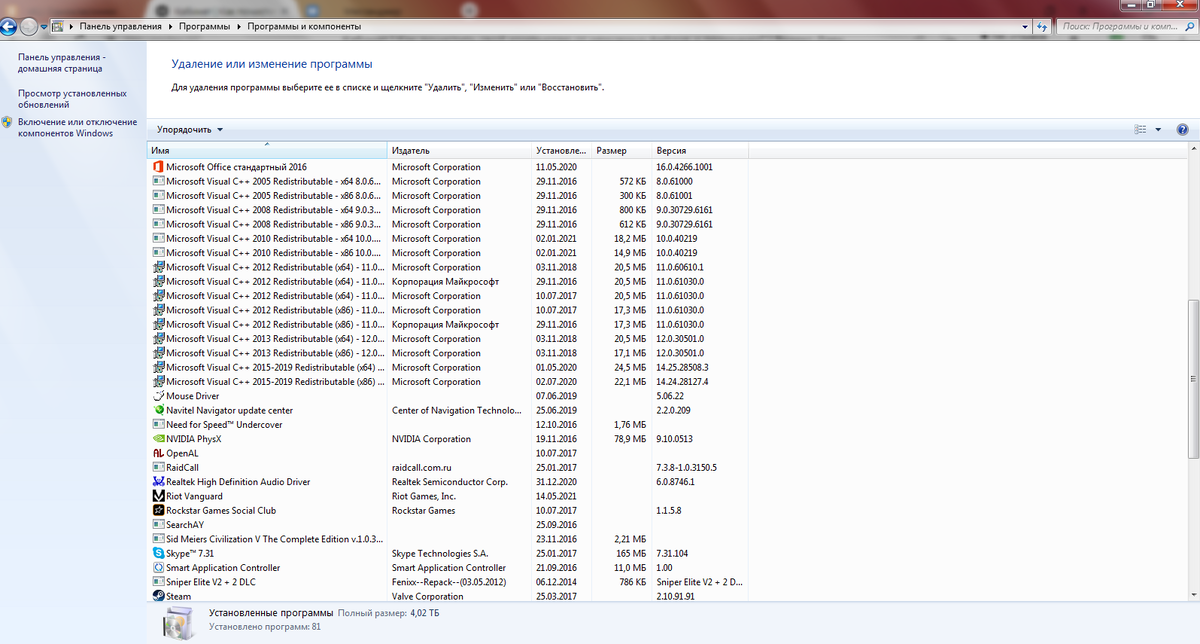1200x644 pixels.
Task: Click version cell 11.0.60610.1
Action: (680, 267)
